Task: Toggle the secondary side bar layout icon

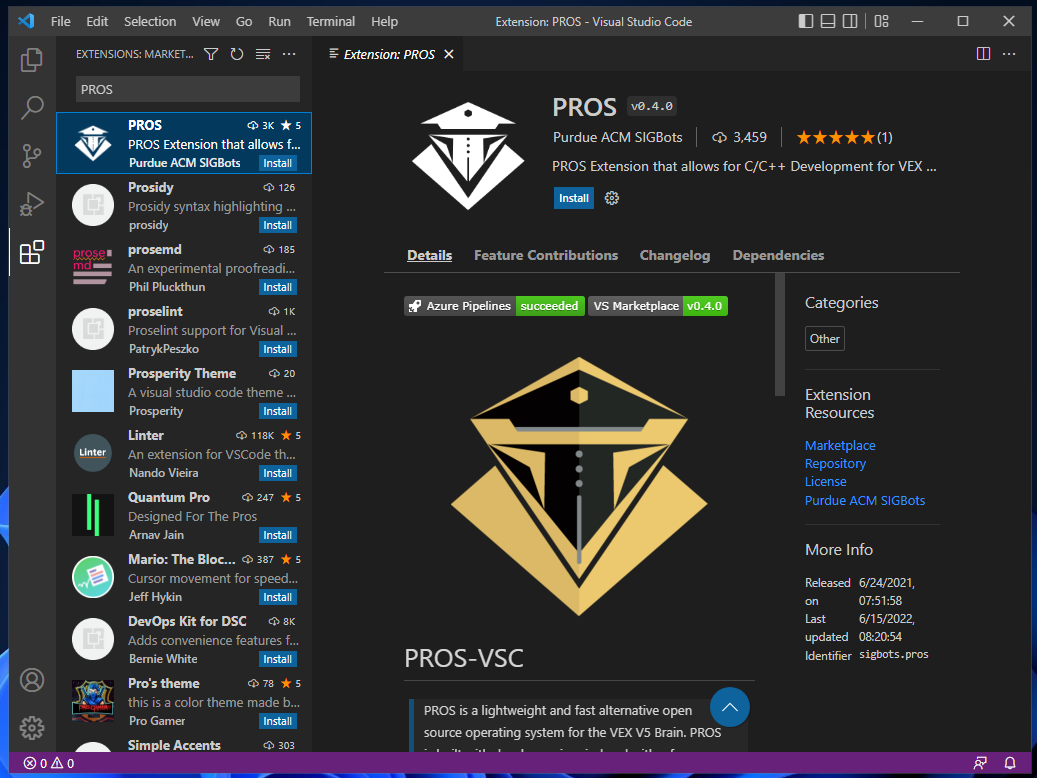Action: (850, 21)
